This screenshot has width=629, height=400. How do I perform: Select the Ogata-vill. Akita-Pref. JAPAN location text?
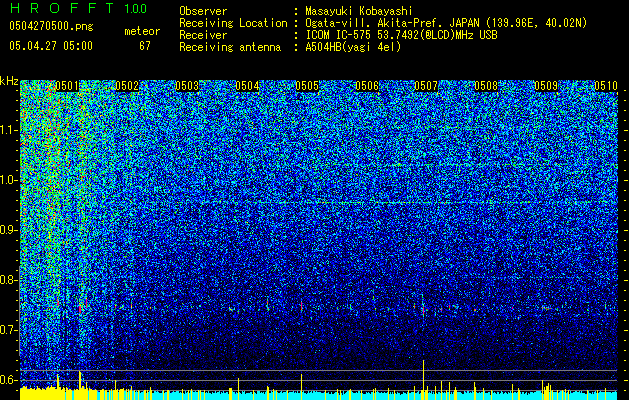pos(391,23)
